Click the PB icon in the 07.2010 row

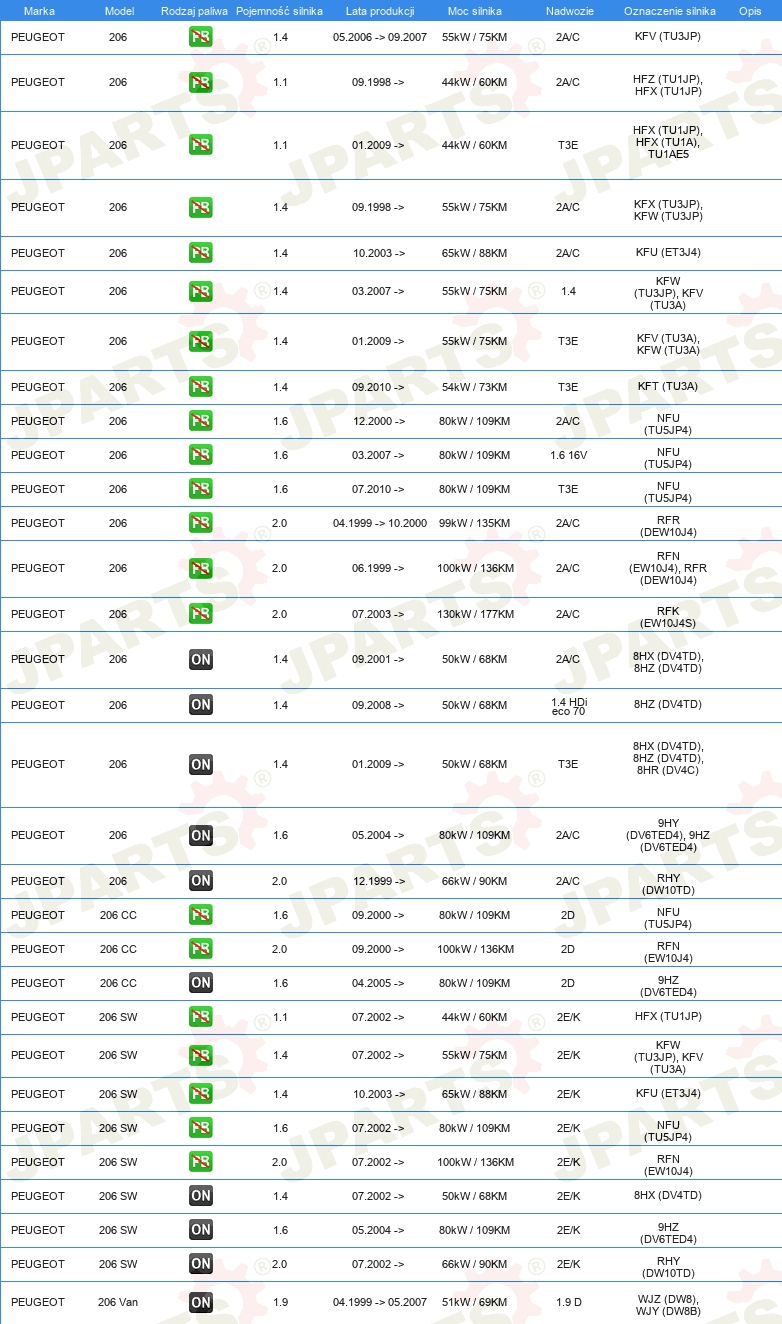pos(201,489)
